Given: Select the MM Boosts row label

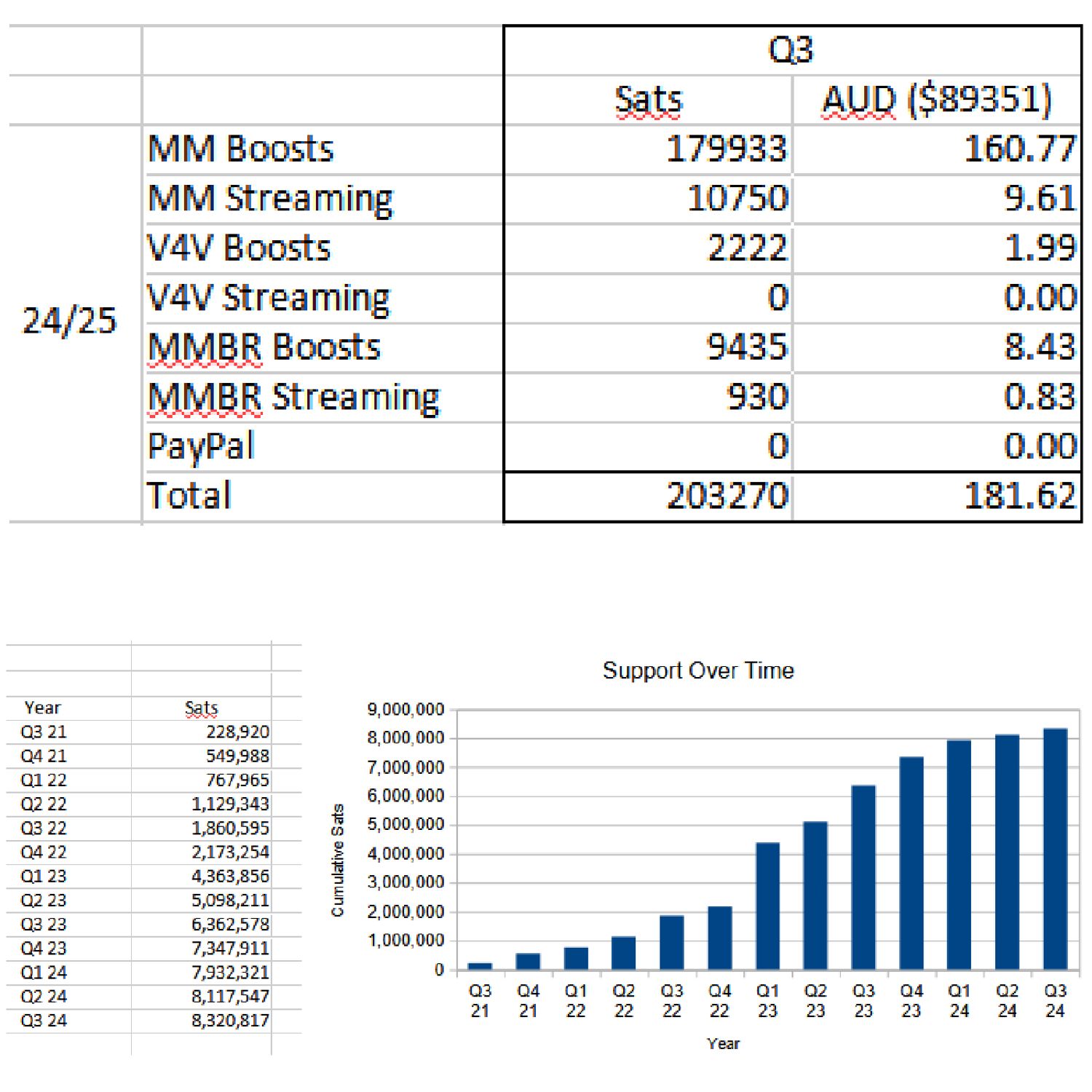Looking at the screenshot, I should [x=240, y=149].
